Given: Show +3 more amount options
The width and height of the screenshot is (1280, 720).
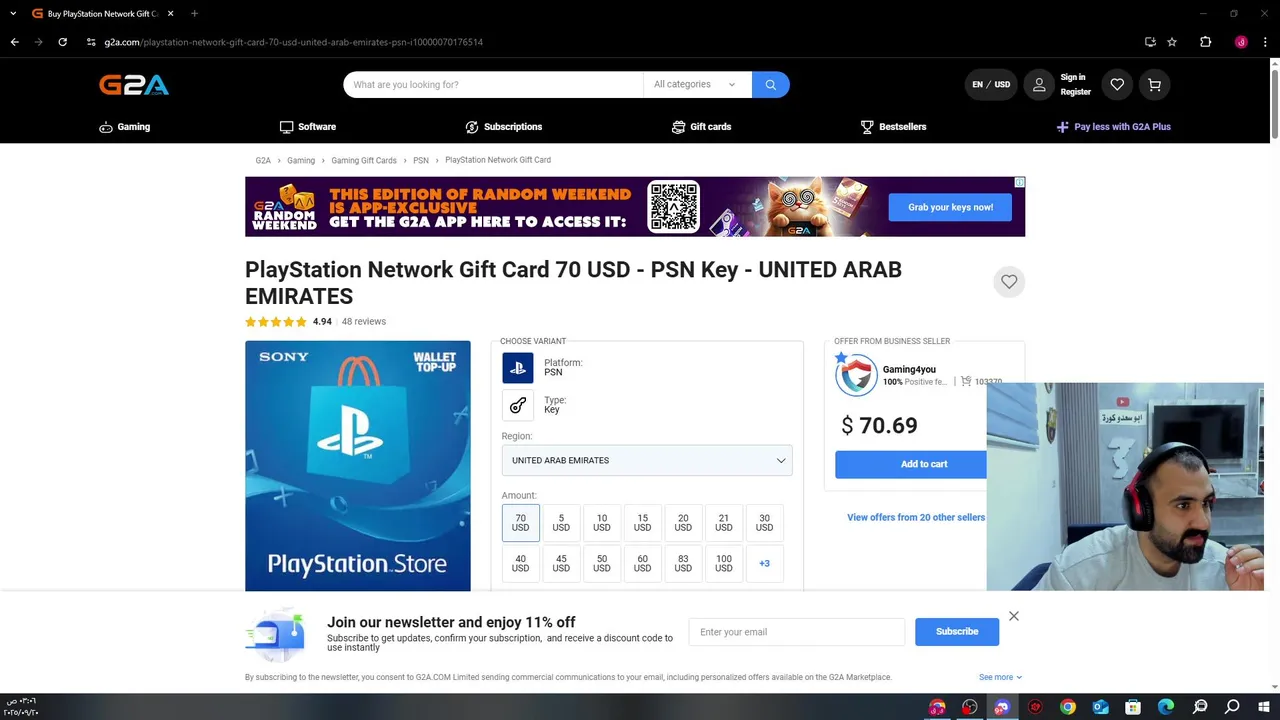Looking at the screenshot, I should pyautogui.click(x=764, y=563).
